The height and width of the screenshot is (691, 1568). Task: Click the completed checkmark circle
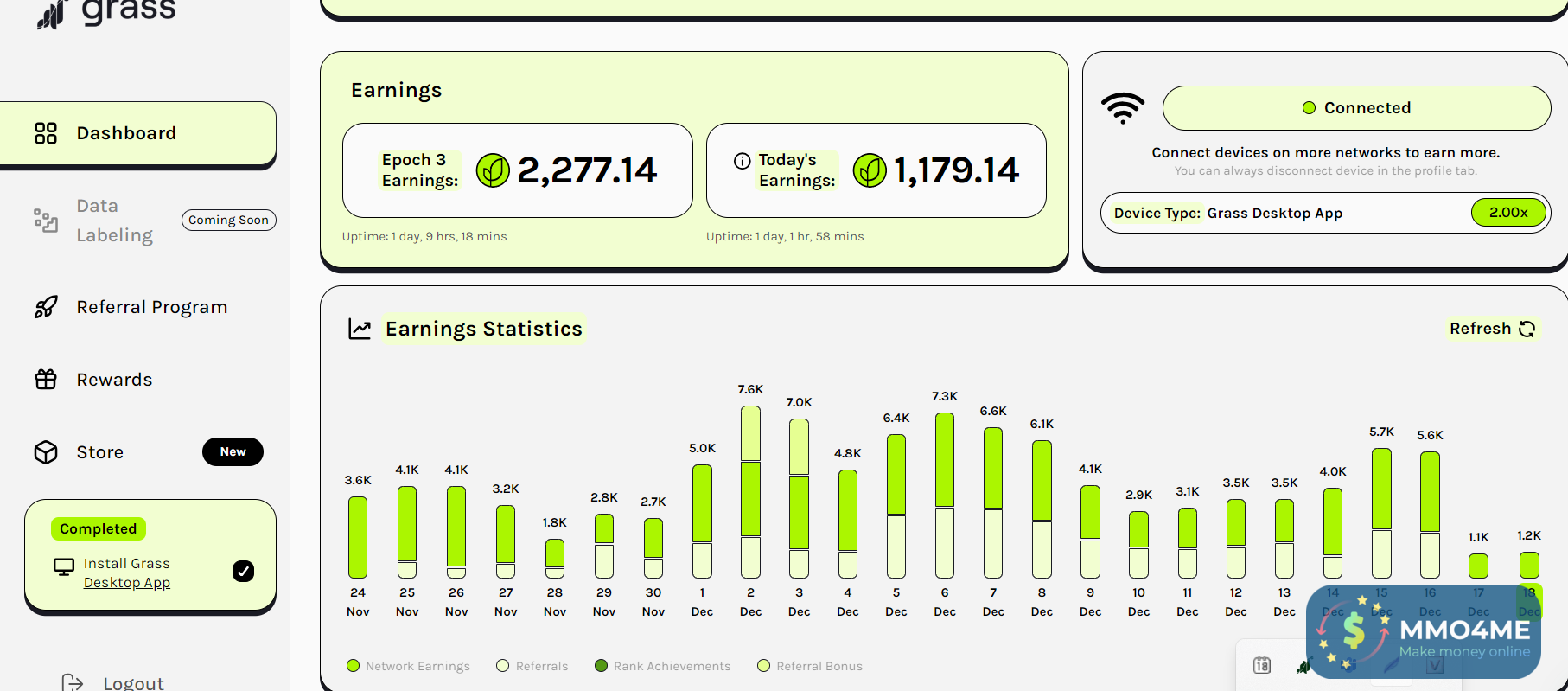point(244,571)
